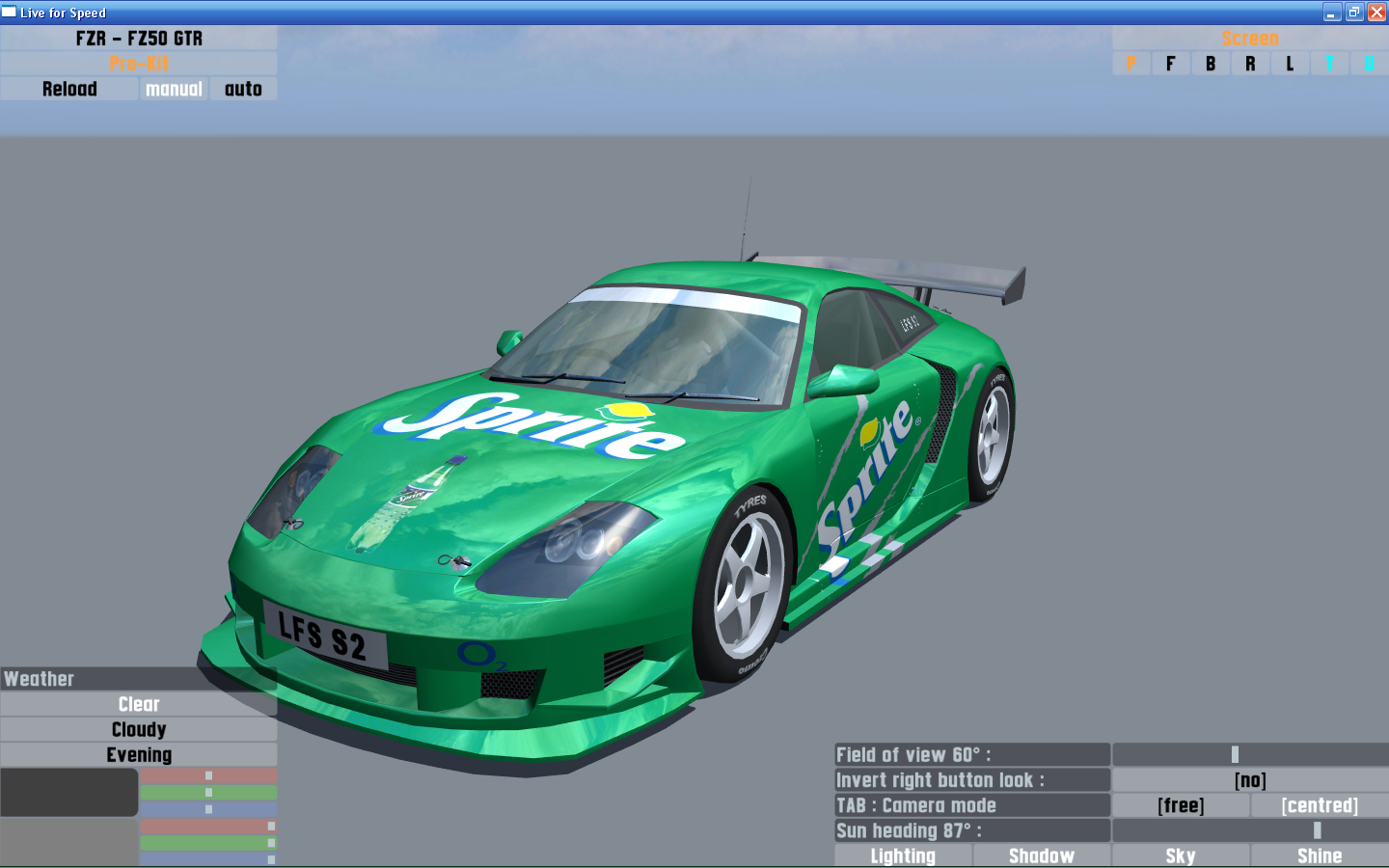Click the Weather panel header

click(139, 679)
